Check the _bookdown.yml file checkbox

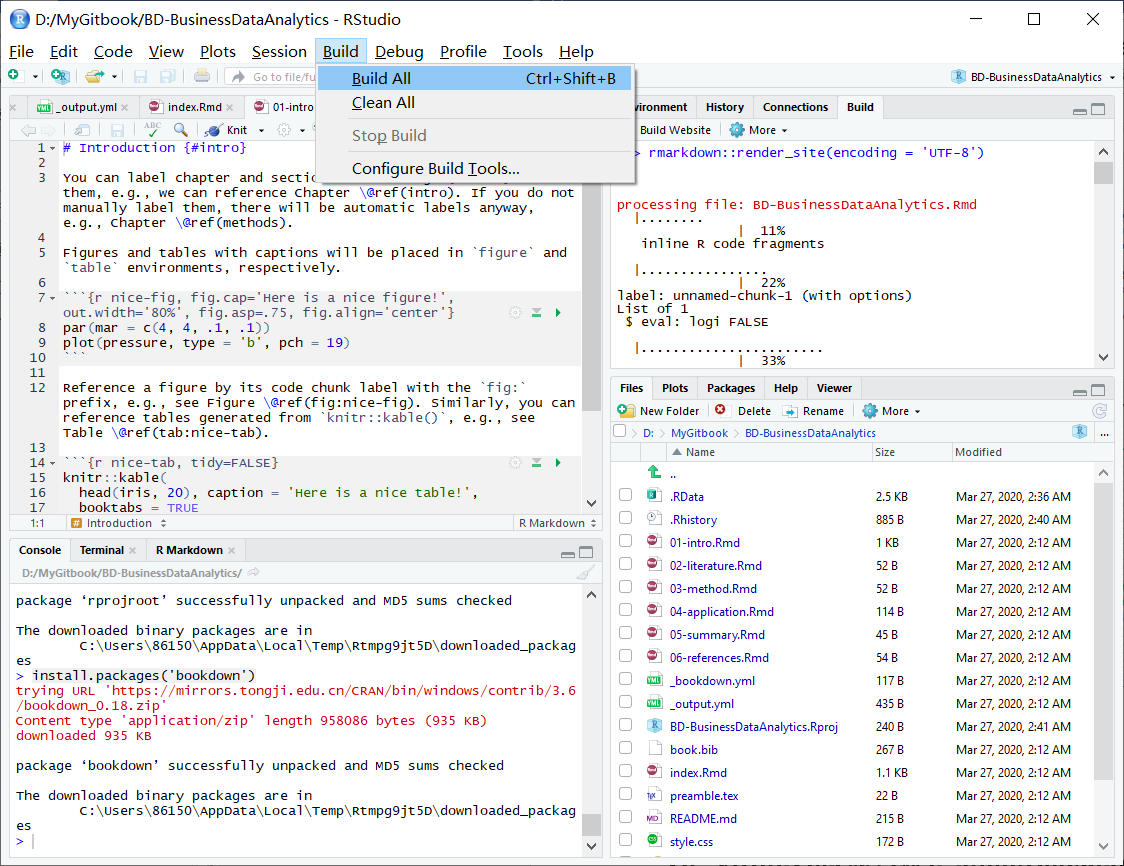point(626,679)
